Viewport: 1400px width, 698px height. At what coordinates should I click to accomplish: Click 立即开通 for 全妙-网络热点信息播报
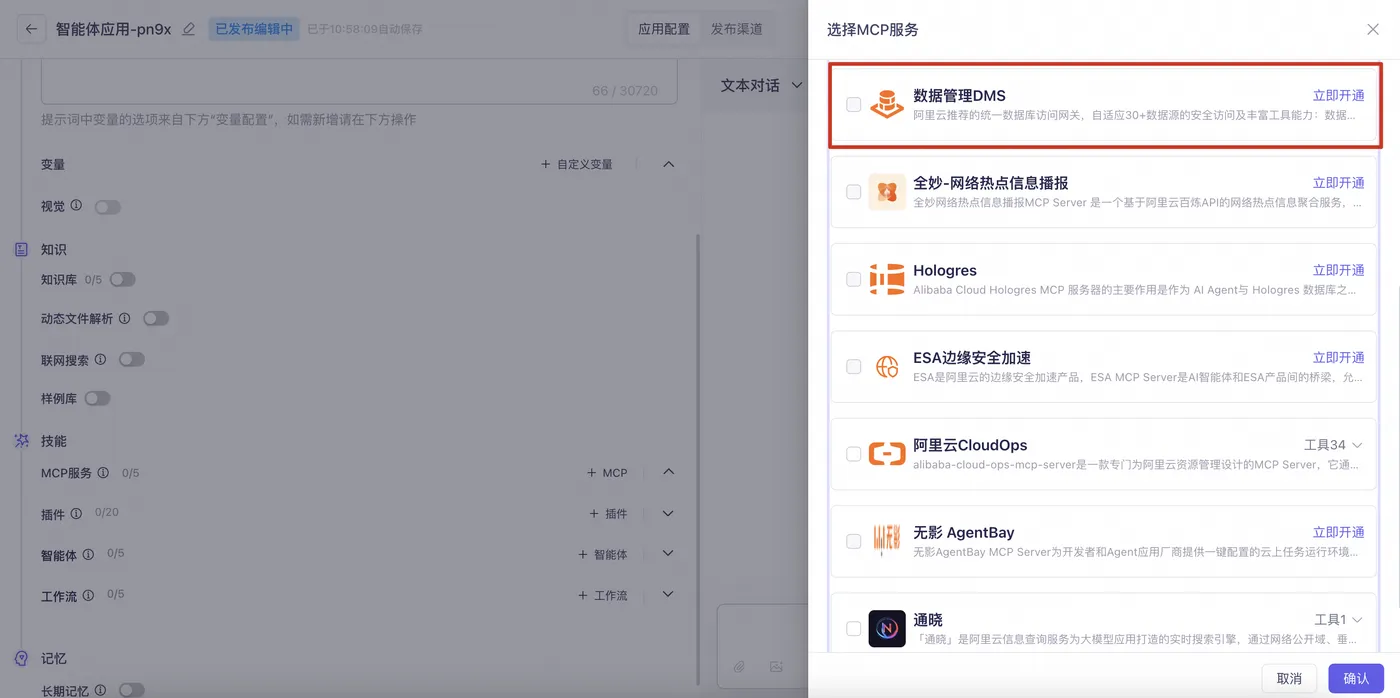click(x=1338, y=183)
